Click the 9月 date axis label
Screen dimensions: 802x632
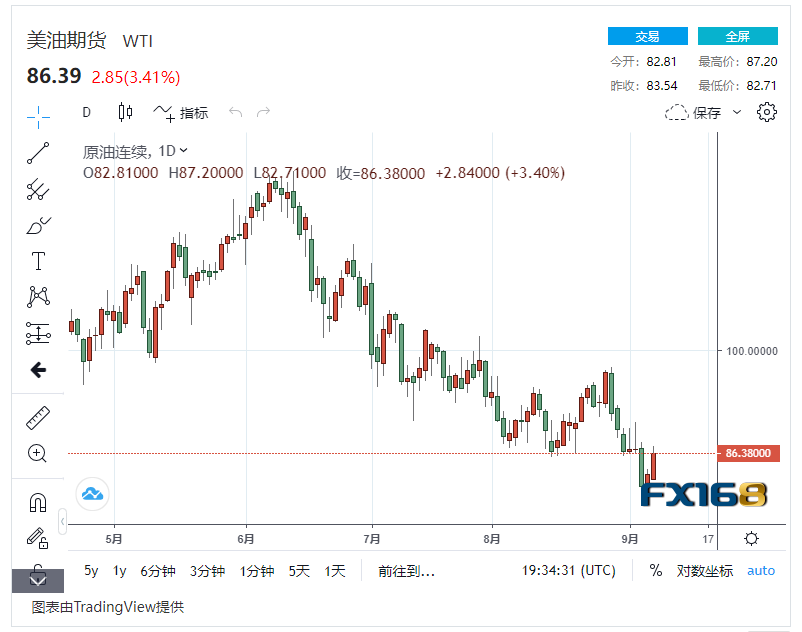[x=630, y=539]
